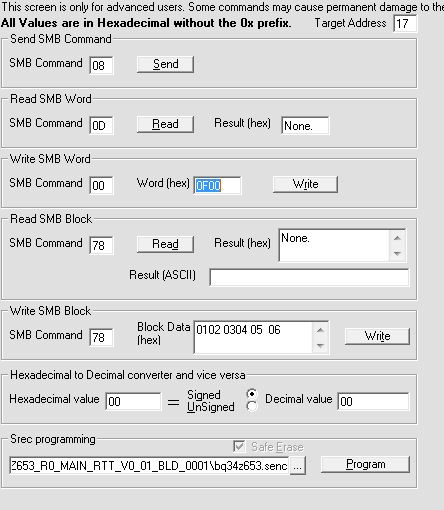The width and height of the screenshot is (444, 510).
Task: Toggle the Safe Erase checkbox
Action: 239,447
